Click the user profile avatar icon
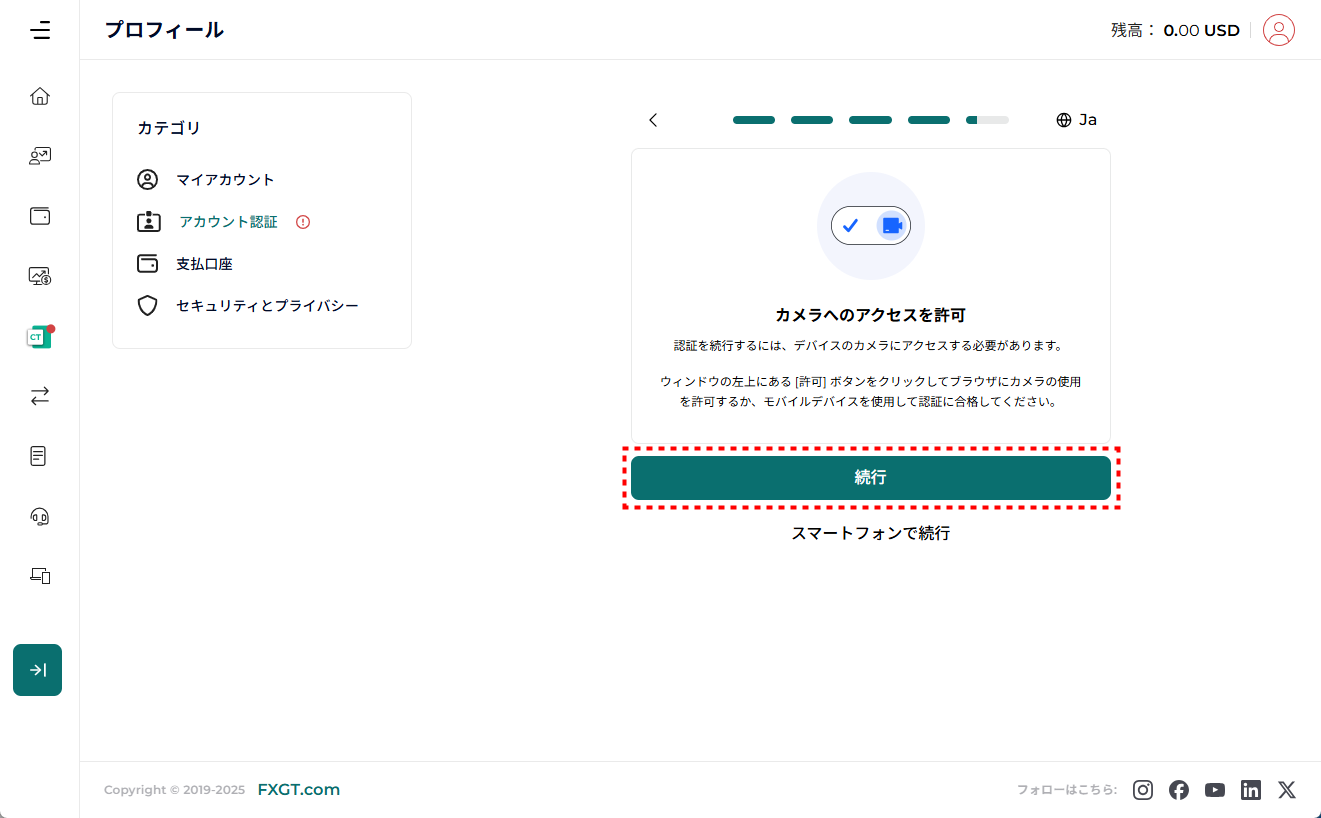The height and width of the screenshot is (818, 1321). pos(1278,30)
